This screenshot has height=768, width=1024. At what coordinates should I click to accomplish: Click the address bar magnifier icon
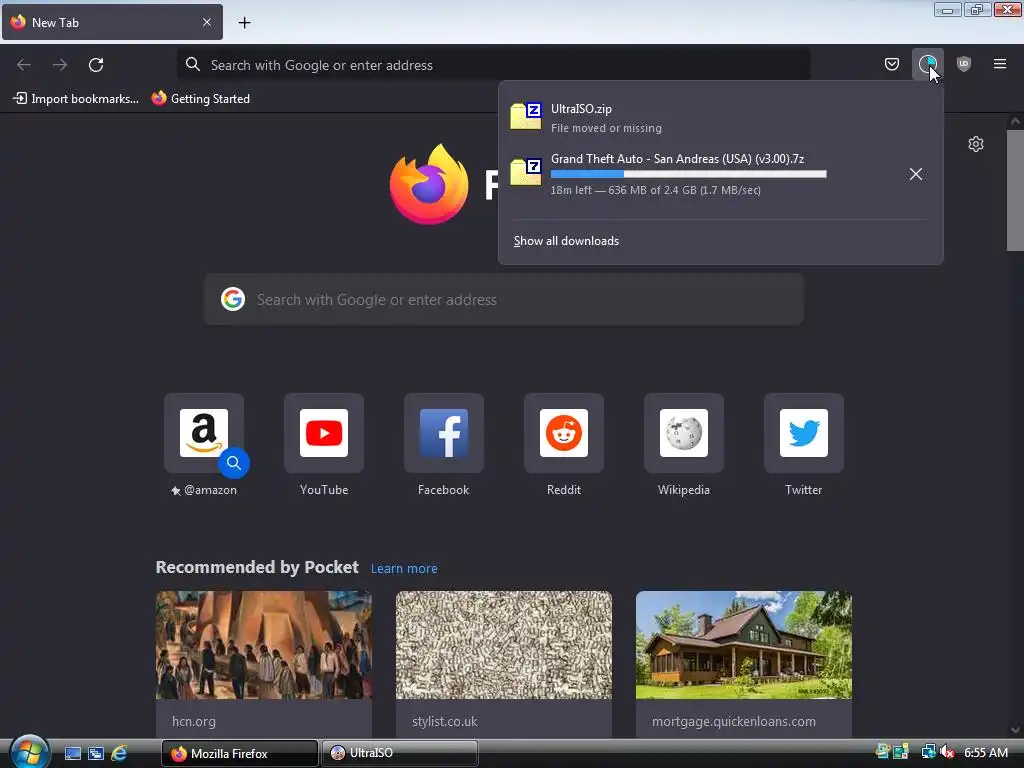tap(193, 64)
